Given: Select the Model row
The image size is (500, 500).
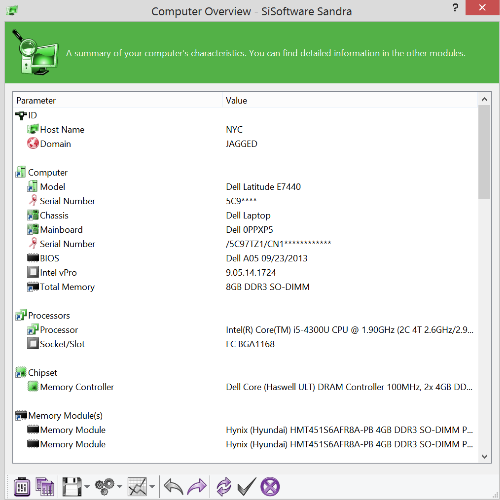Looking at the screenshot, I should point(245,187).
